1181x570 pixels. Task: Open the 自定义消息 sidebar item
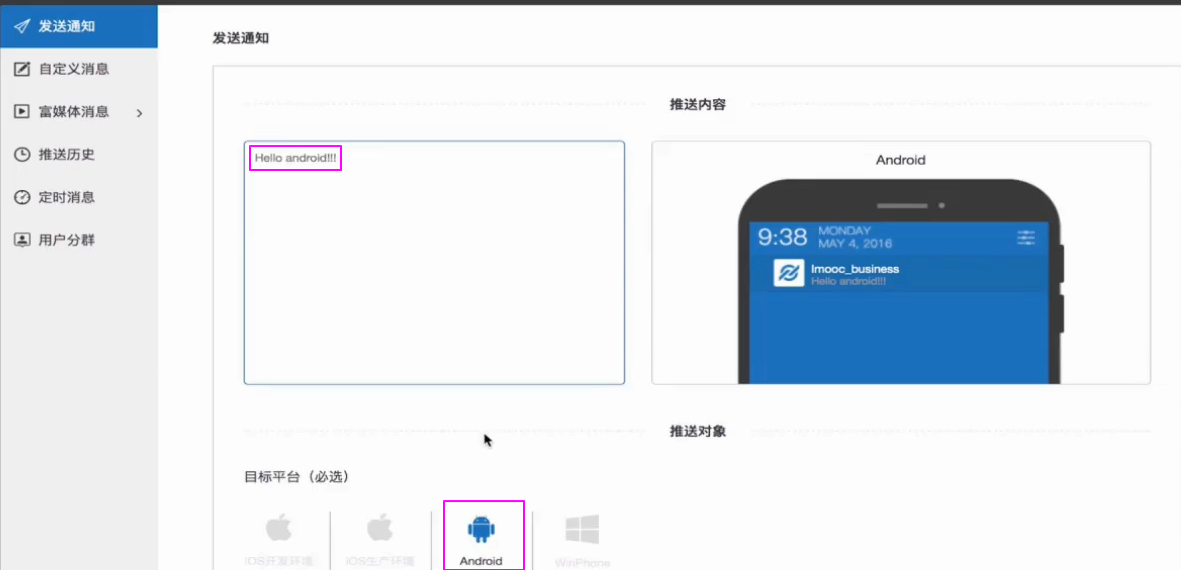tap(78, 69)
